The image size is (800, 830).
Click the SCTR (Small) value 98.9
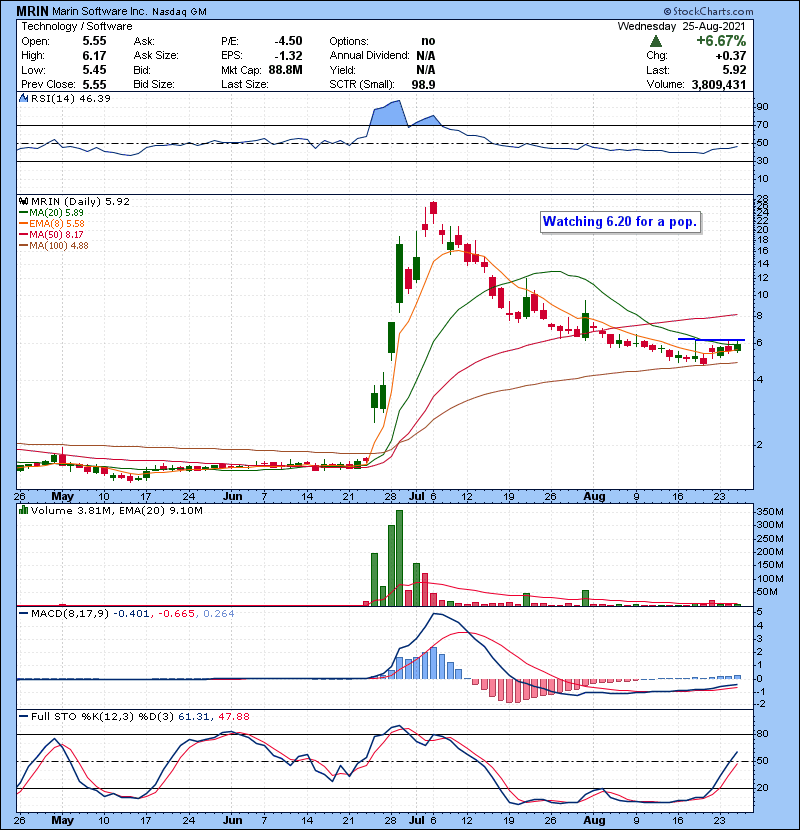(424, 85)
